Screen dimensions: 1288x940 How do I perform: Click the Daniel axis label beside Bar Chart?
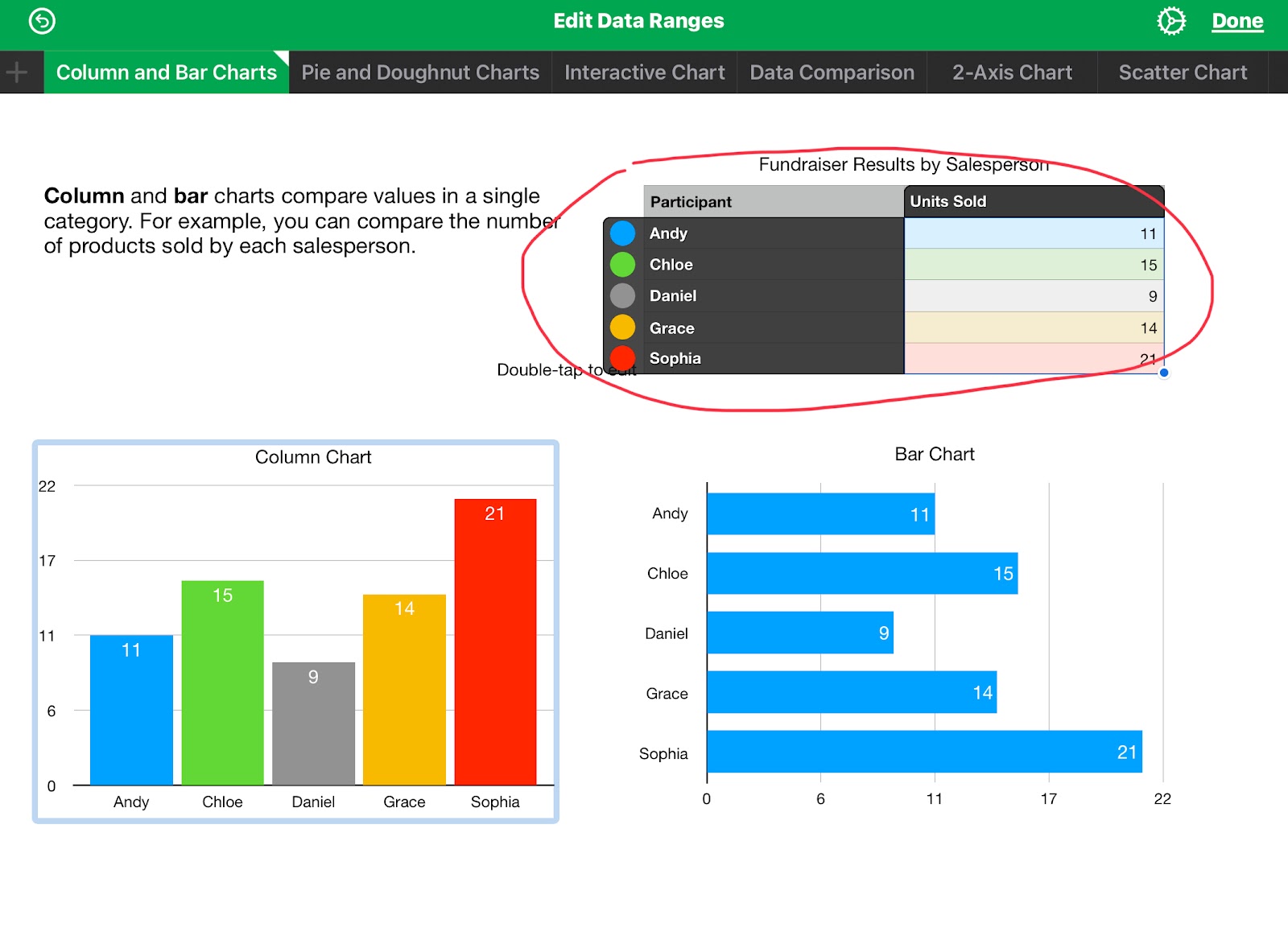click(x=667, y=633)
